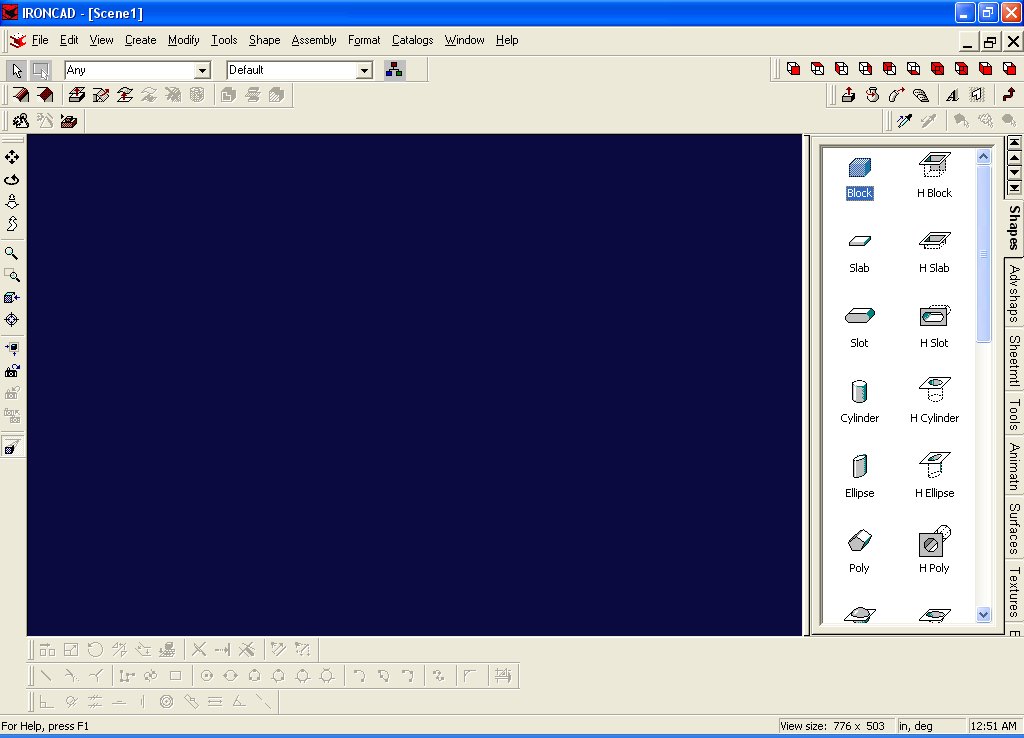Click the catalog vertical scrollbar thumb
1024x738 pixels.
pyautogui.click(x=984, y=253)
